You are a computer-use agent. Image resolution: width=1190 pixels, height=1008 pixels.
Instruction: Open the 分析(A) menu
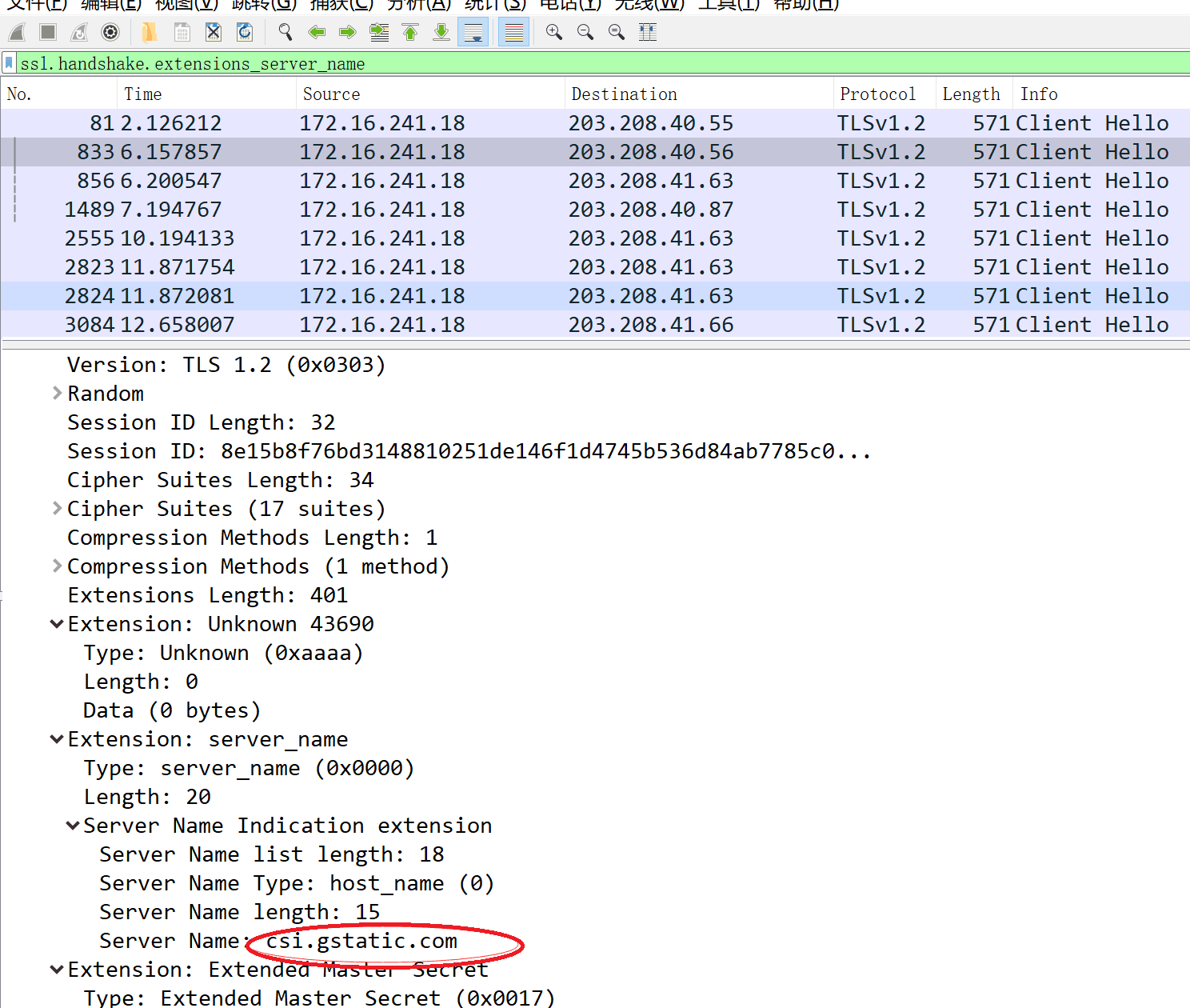click(419, 5)
